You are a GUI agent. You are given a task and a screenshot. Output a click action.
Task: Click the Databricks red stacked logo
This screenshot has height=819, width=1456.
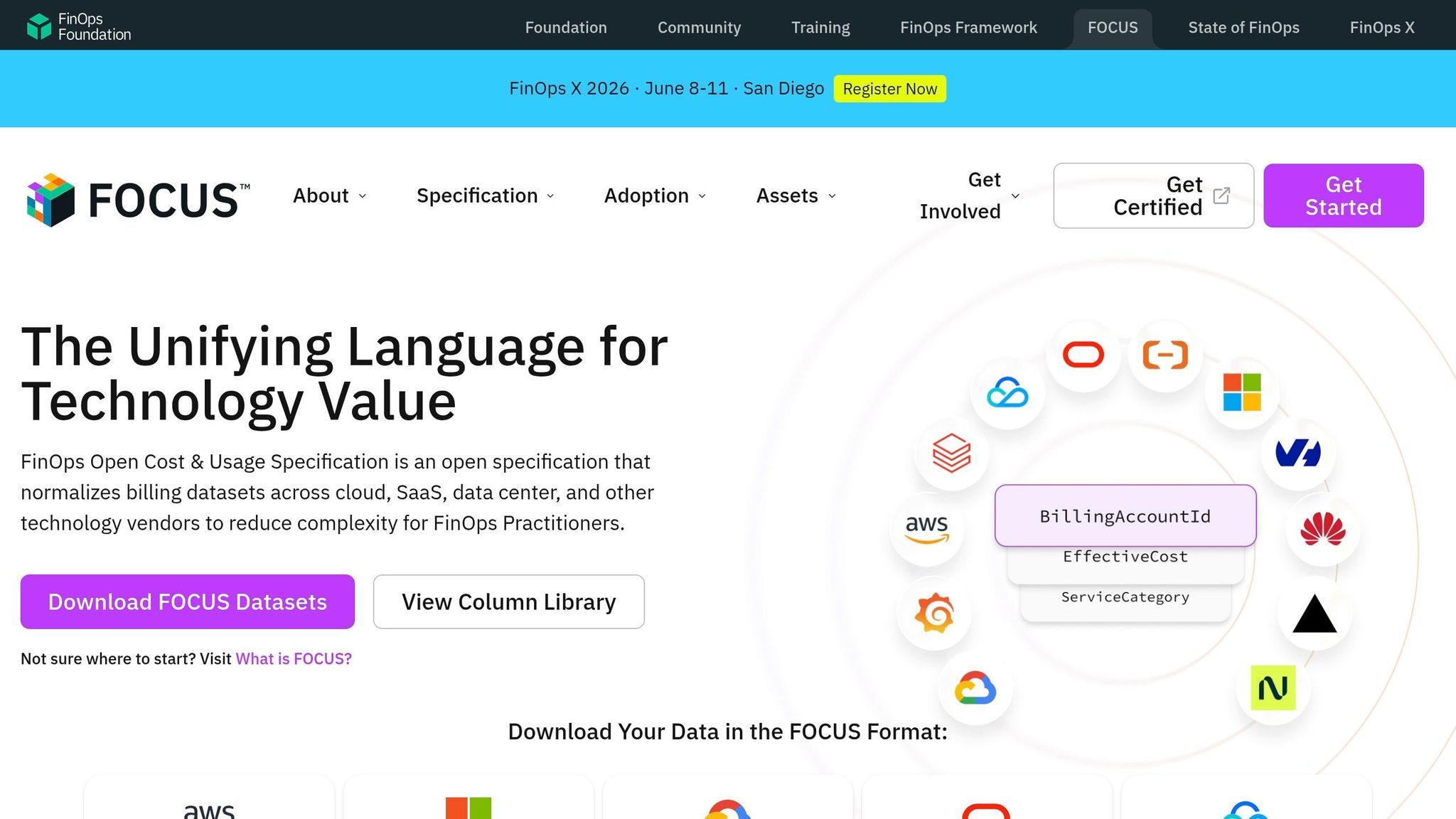click(x=951, y=453)
